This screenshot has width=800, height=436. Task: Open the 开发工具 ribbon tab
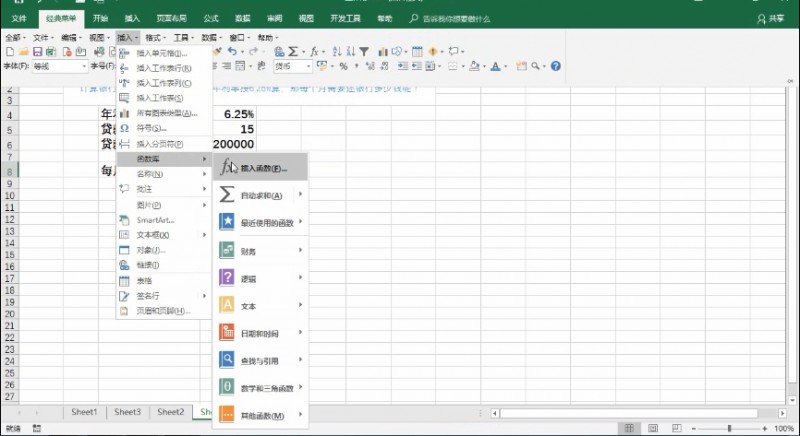(345, 18)
